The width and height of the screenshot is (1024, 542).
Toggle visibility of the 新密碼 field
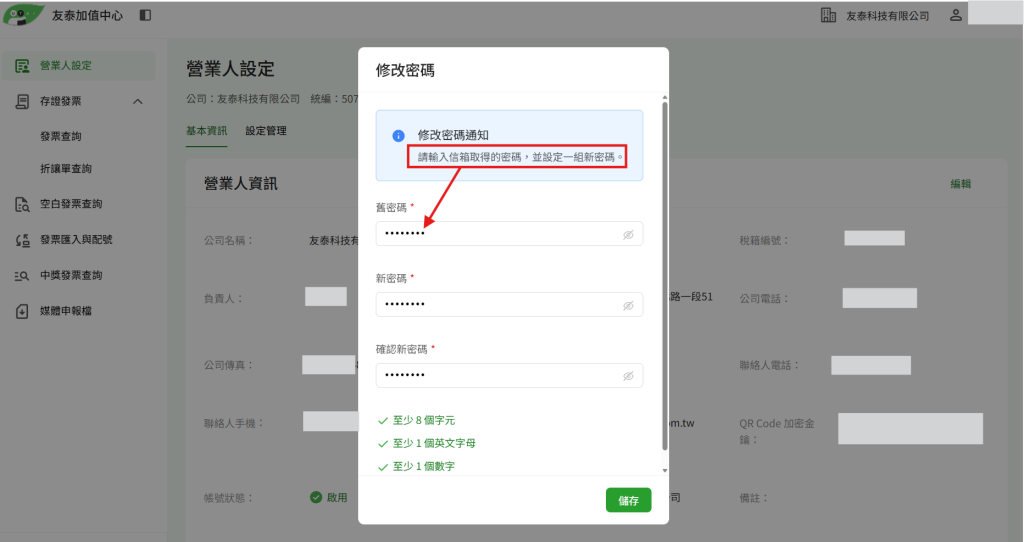click(628, 305)
